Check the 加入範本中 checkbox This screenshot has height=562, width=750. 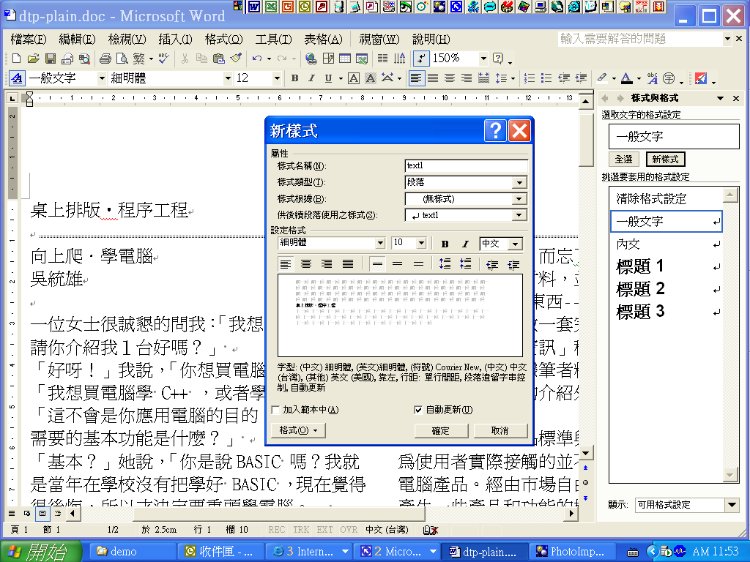point(275,410)
